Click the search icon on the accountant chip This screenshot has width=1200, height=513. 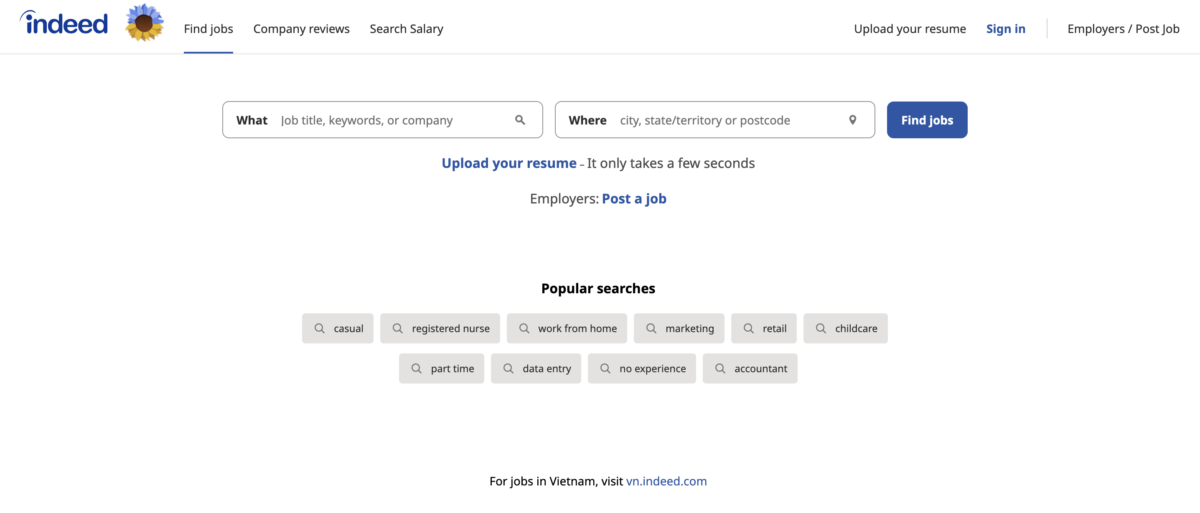(721, 368)
